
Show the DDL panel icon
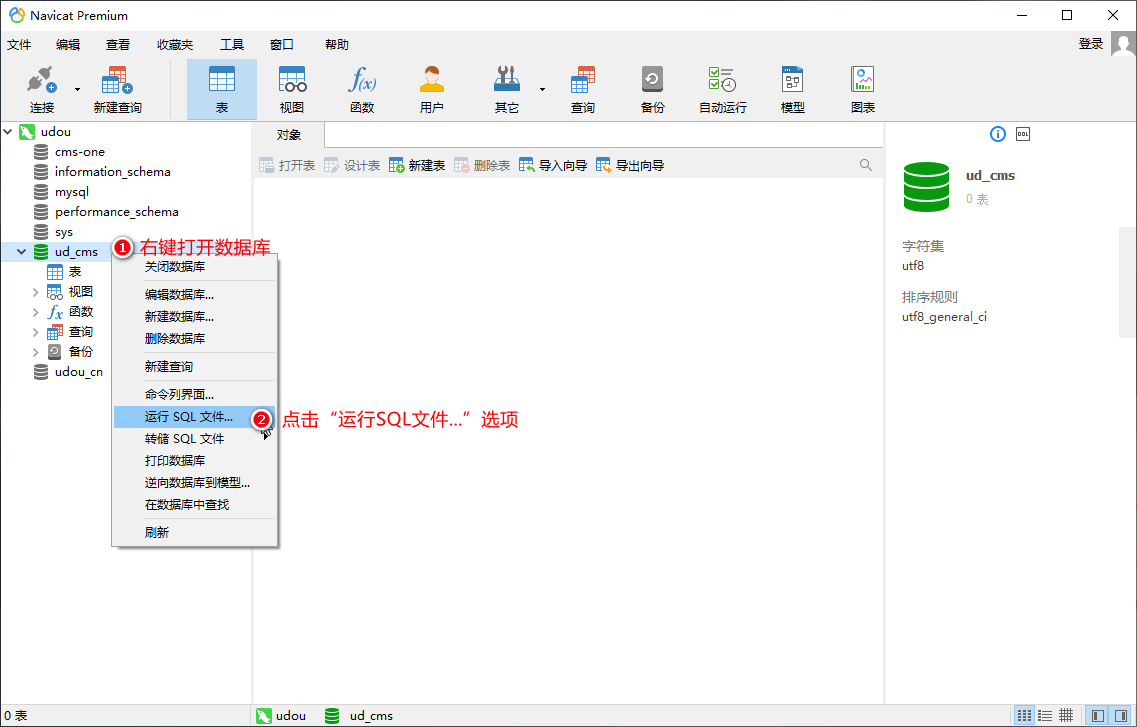(x=1023, y=134)
